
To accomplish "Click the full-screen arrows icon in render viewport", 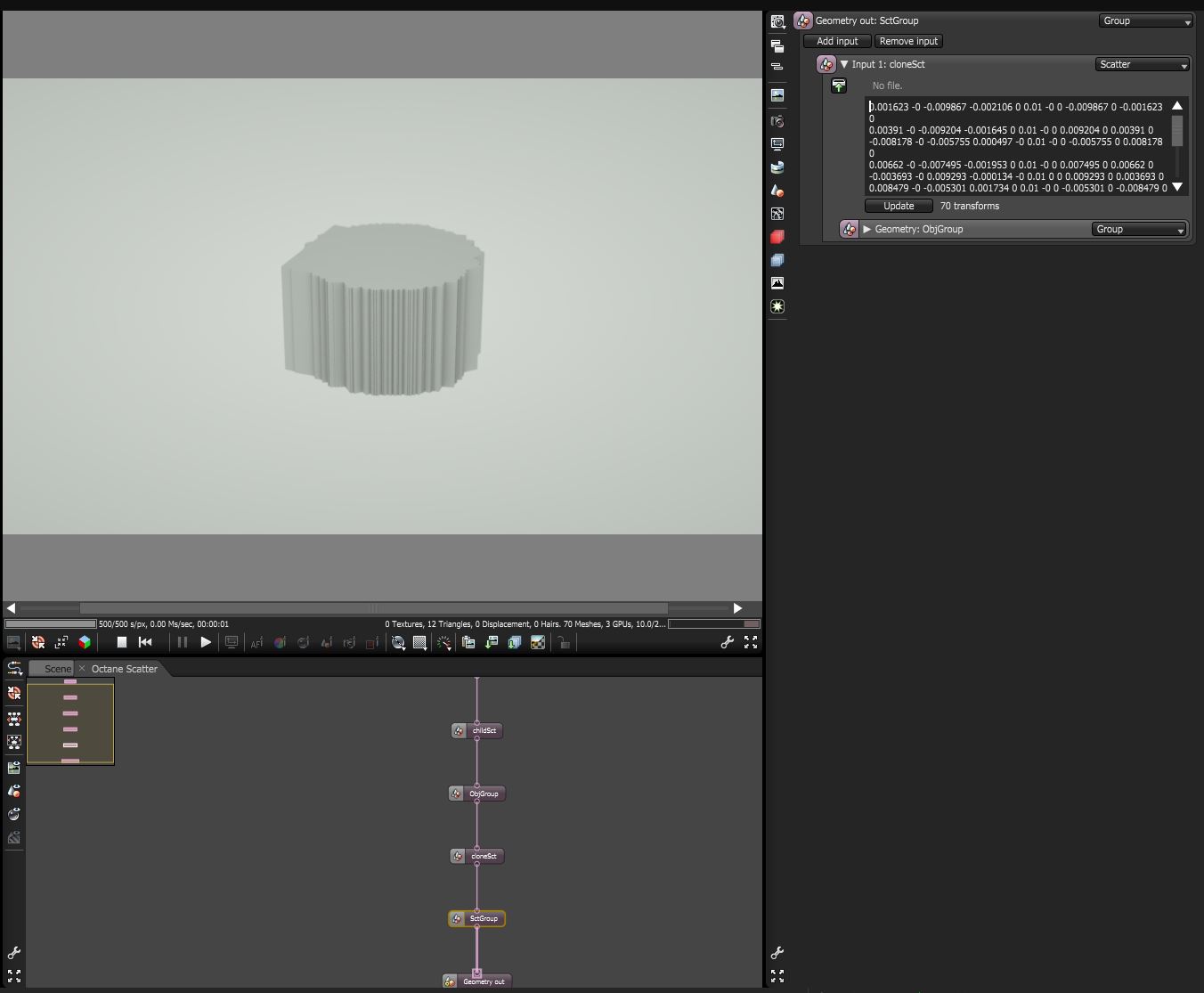I will 751,642.
